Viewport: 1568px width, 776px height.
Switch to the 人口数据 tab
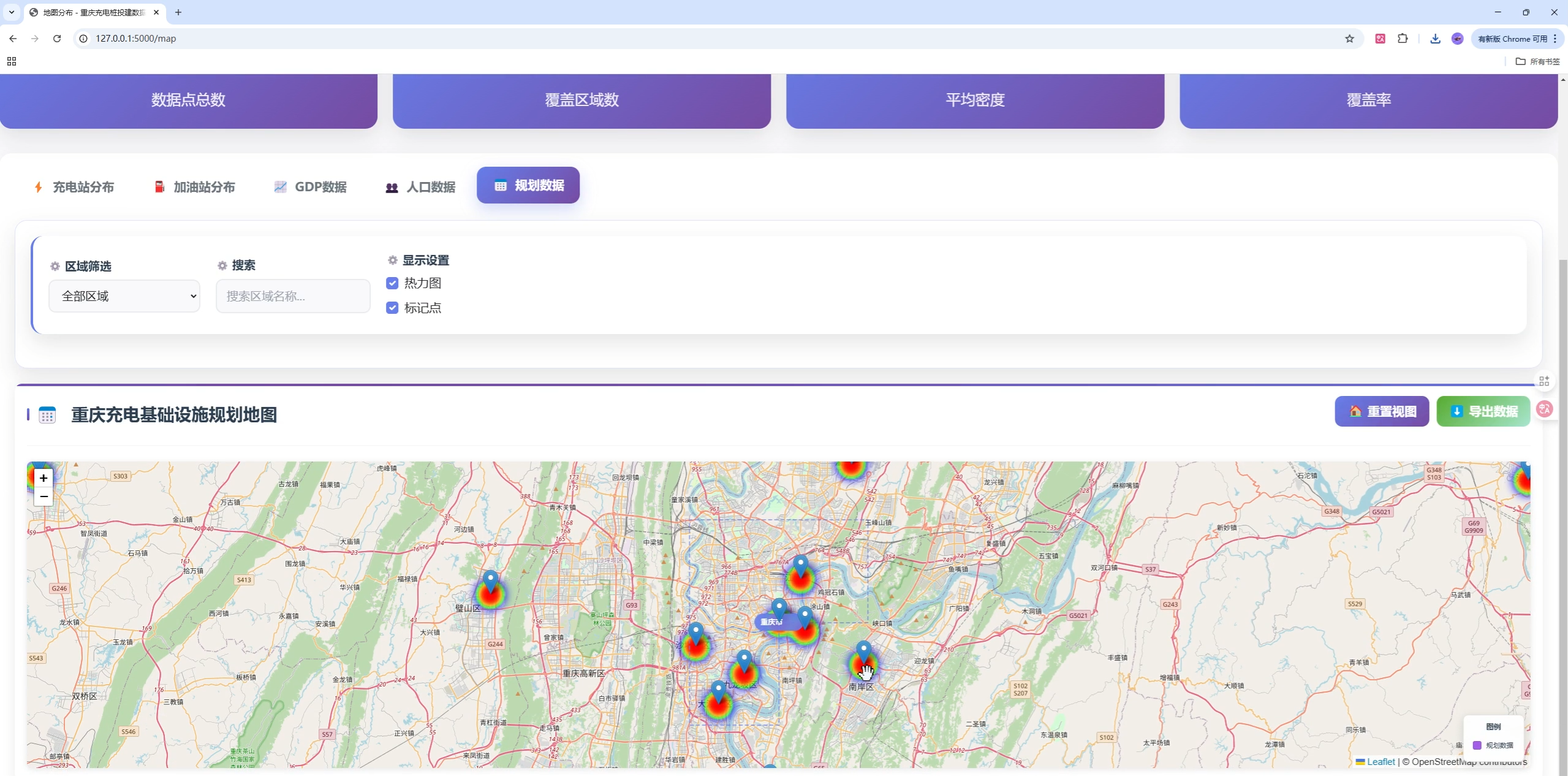(x=420, y=187)
